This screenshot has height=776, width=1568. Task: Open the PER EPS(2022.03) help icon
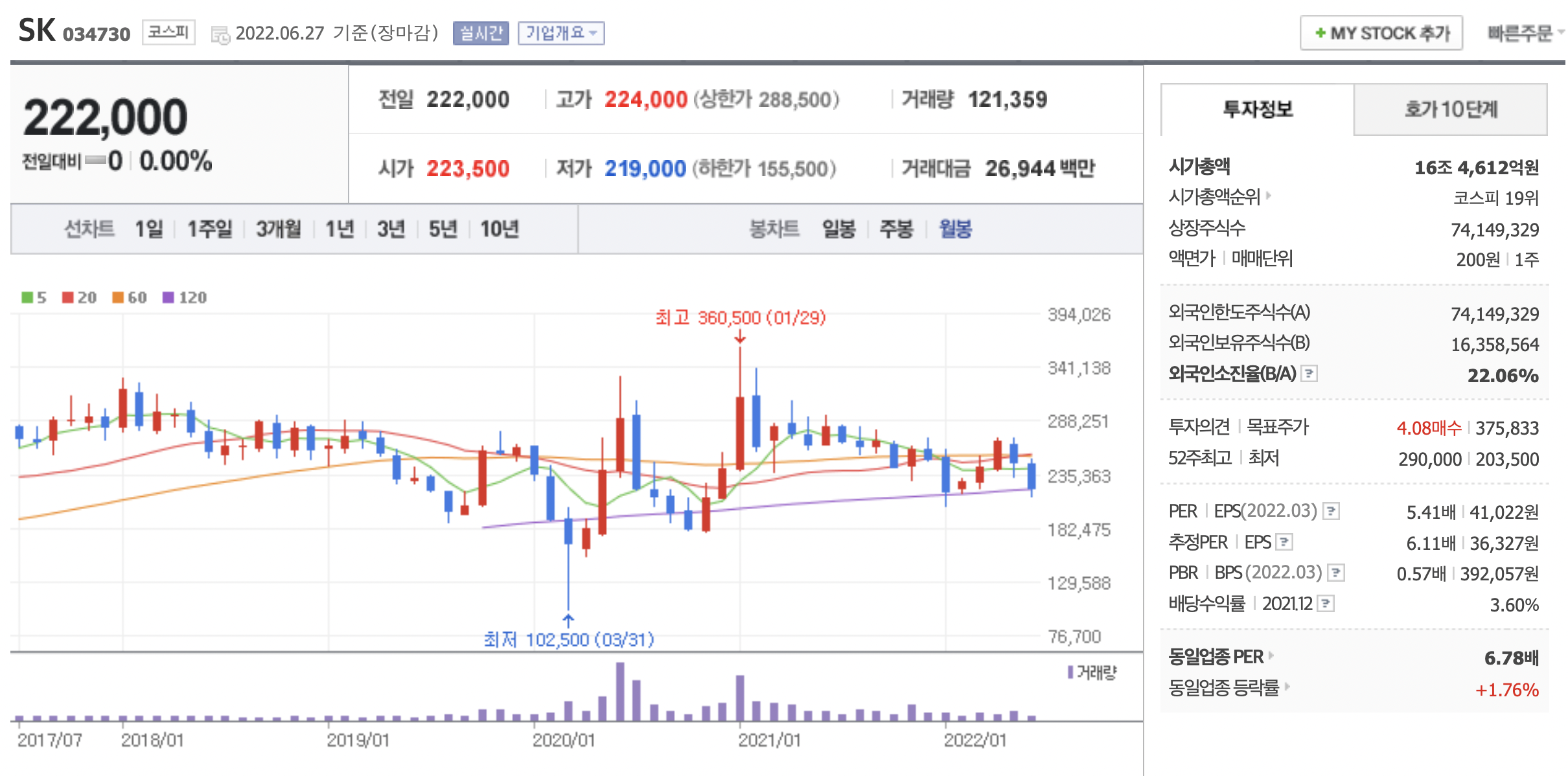tap(1332, 511)
